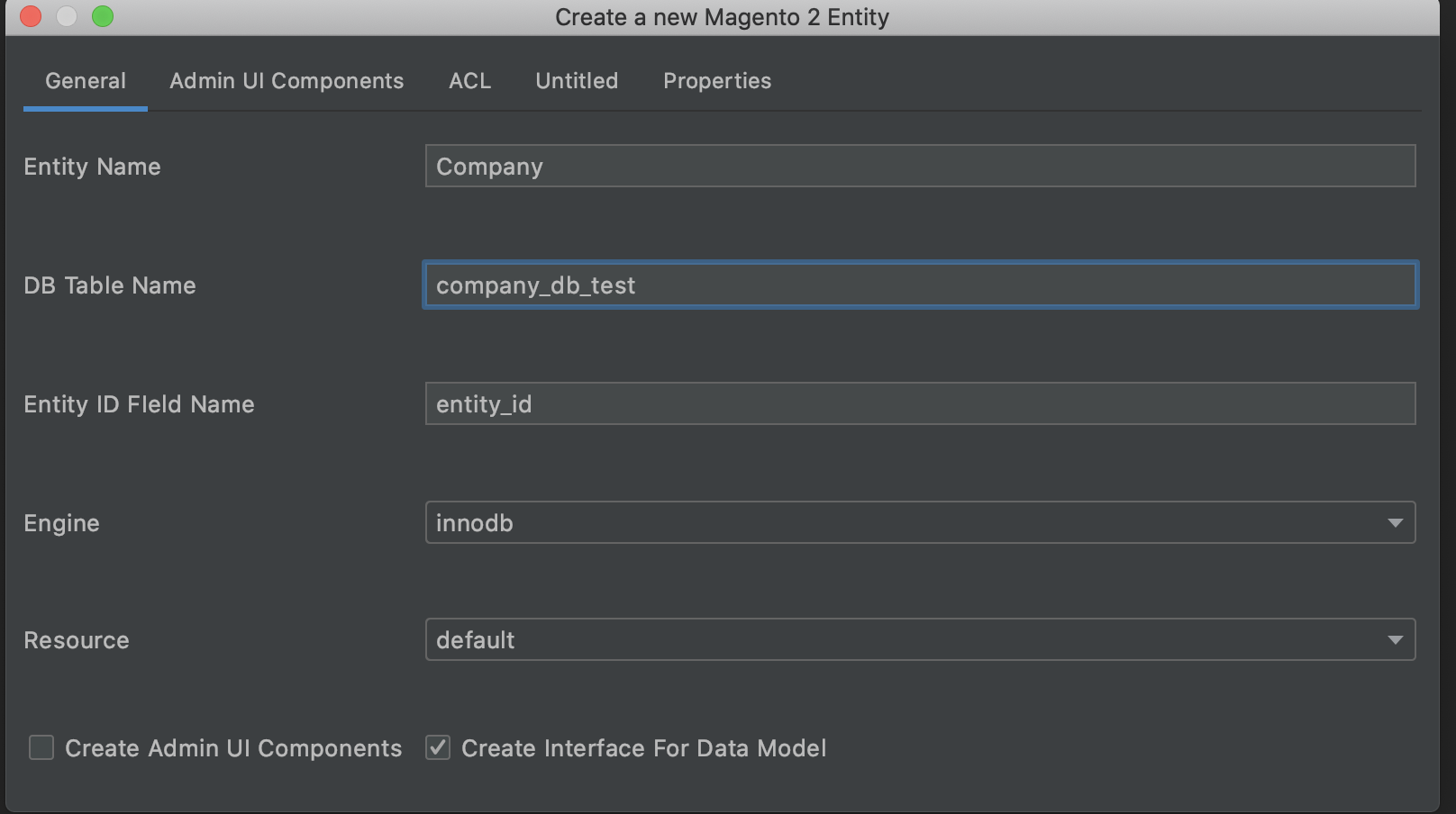Click into the DB Table Name field
Image resolution: width=1456 pixels, height=814 pixels.
tap(920, 285)
